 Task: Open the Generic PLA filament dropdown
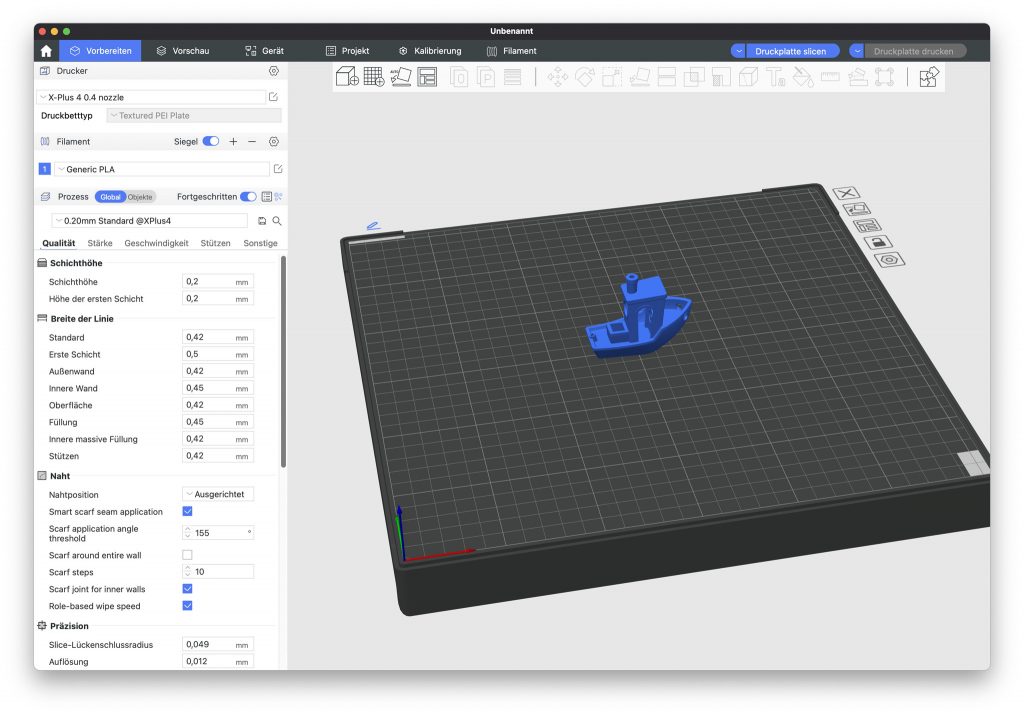(161, 170)
